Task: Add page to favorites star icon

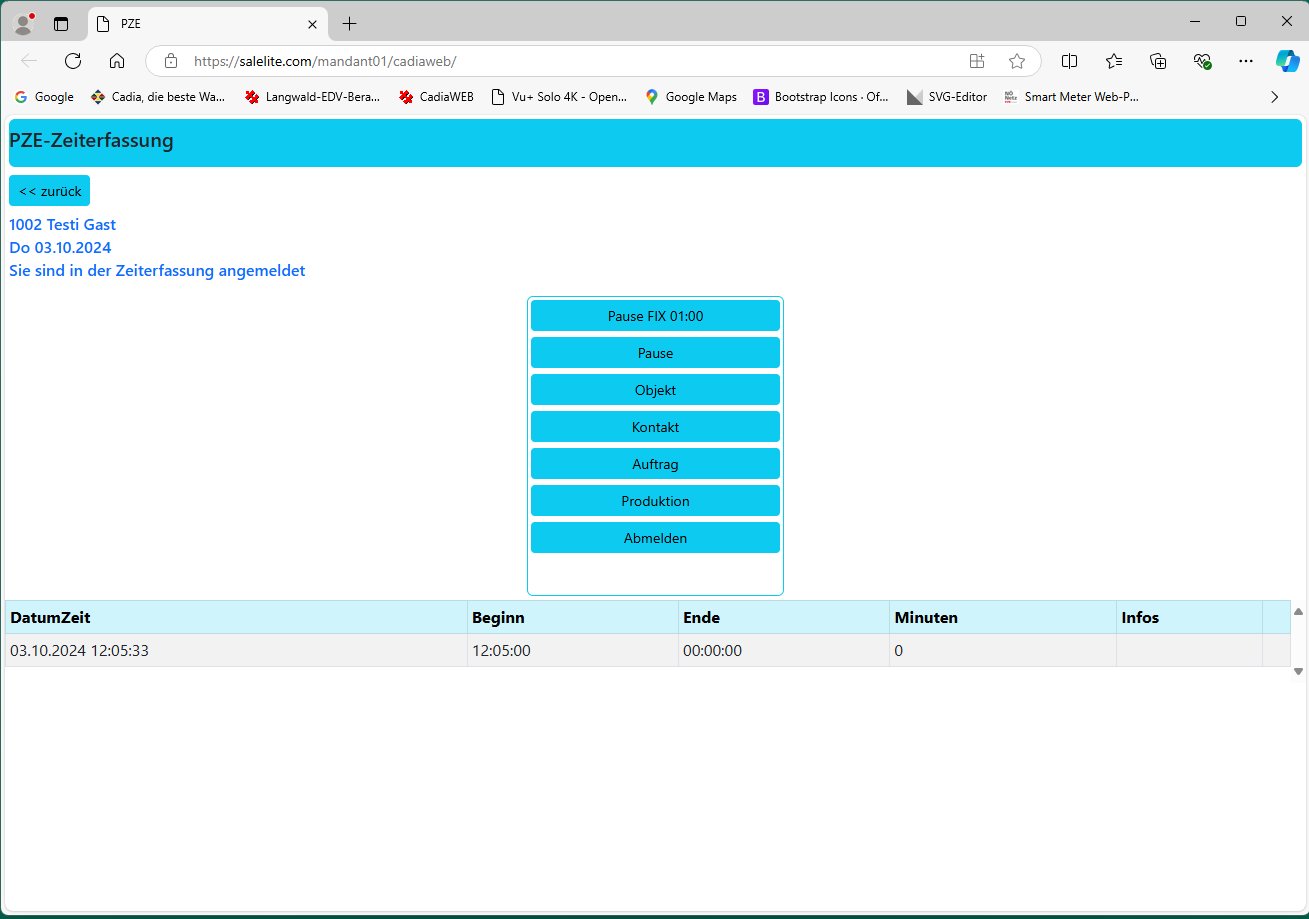Action: 1017,61
